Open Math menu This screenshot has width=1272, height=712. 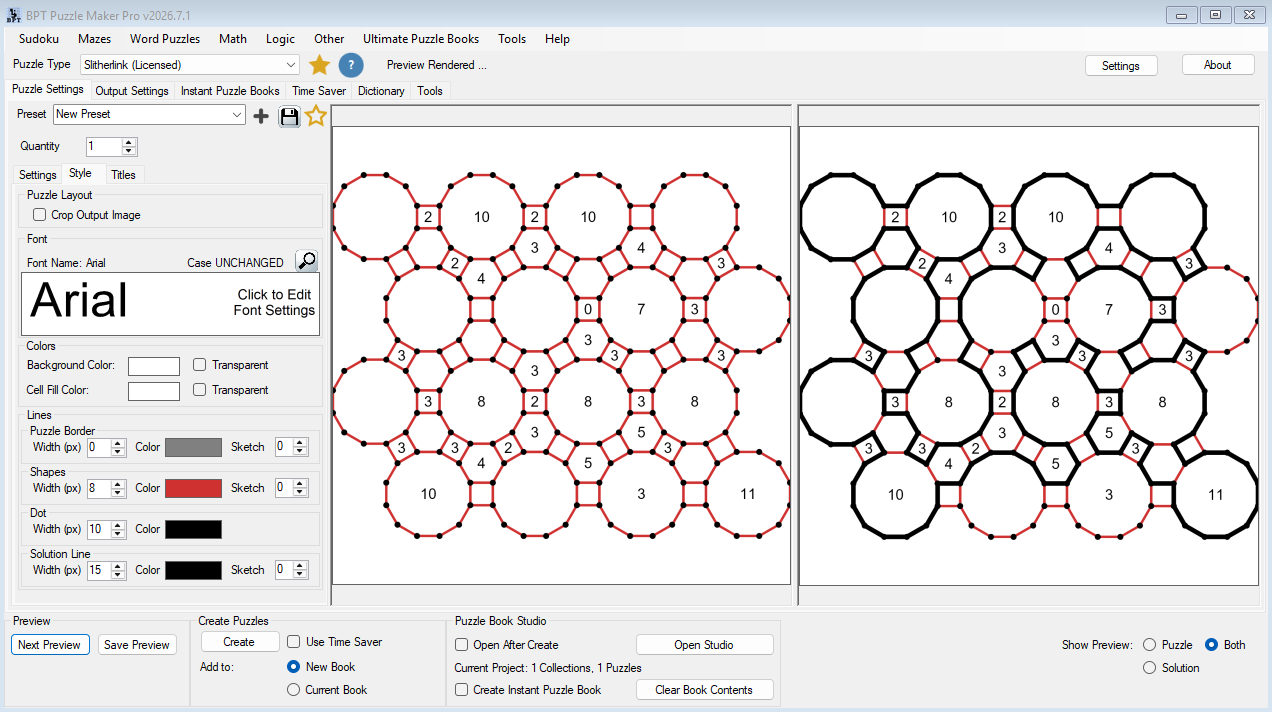(233, 39)
